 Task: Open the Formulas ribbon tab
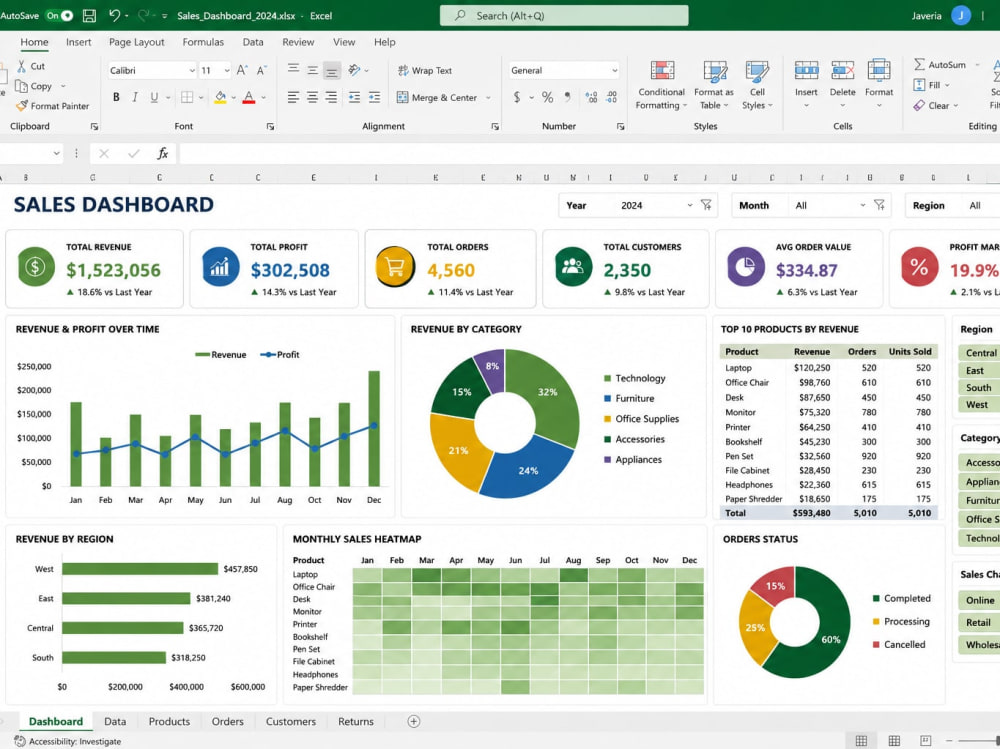(203, 42)
